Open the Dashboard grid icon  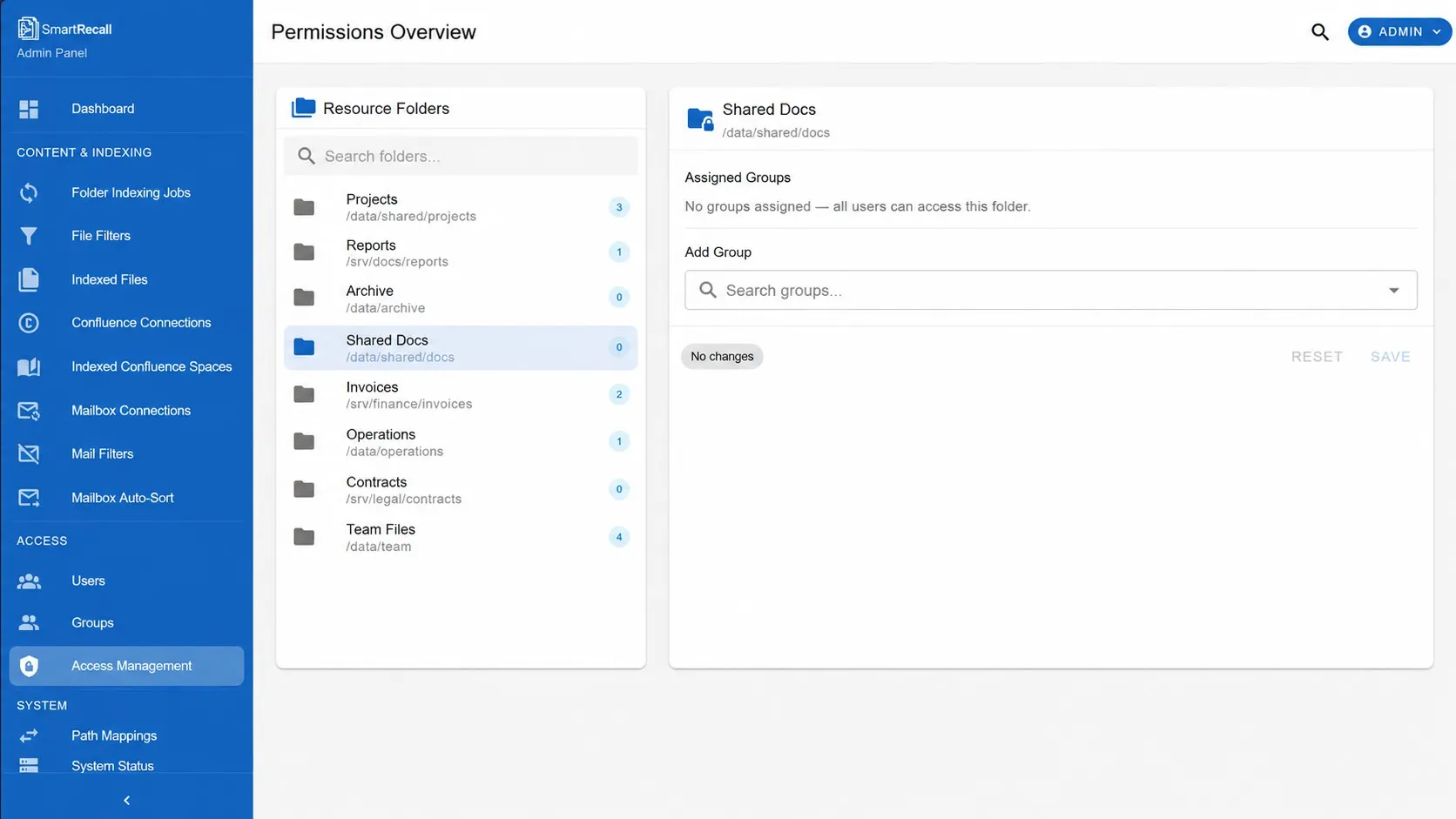pyautogui.click(x=29, y=109)
